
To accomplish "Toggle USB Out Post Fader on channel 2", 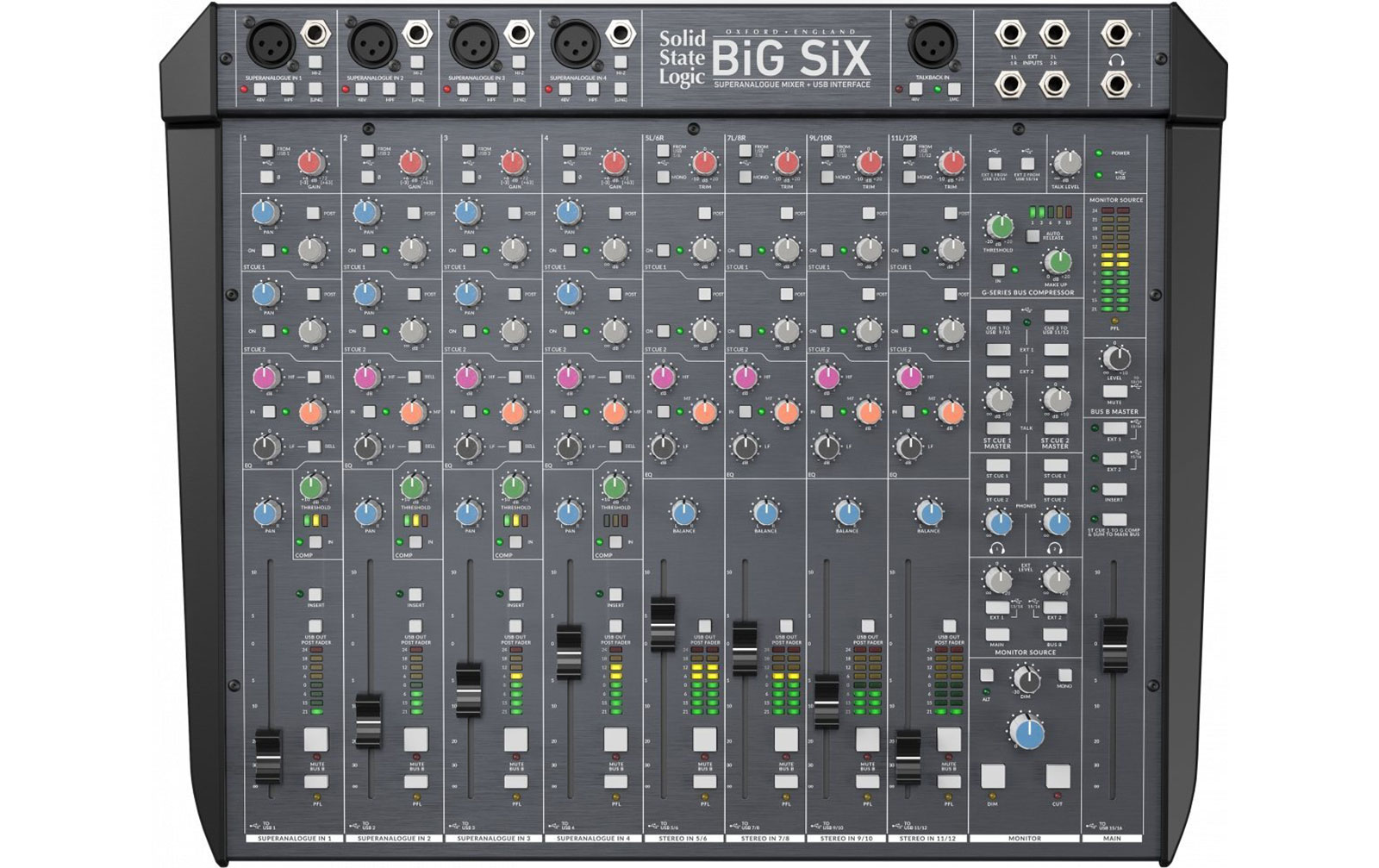I will point(415,627).
